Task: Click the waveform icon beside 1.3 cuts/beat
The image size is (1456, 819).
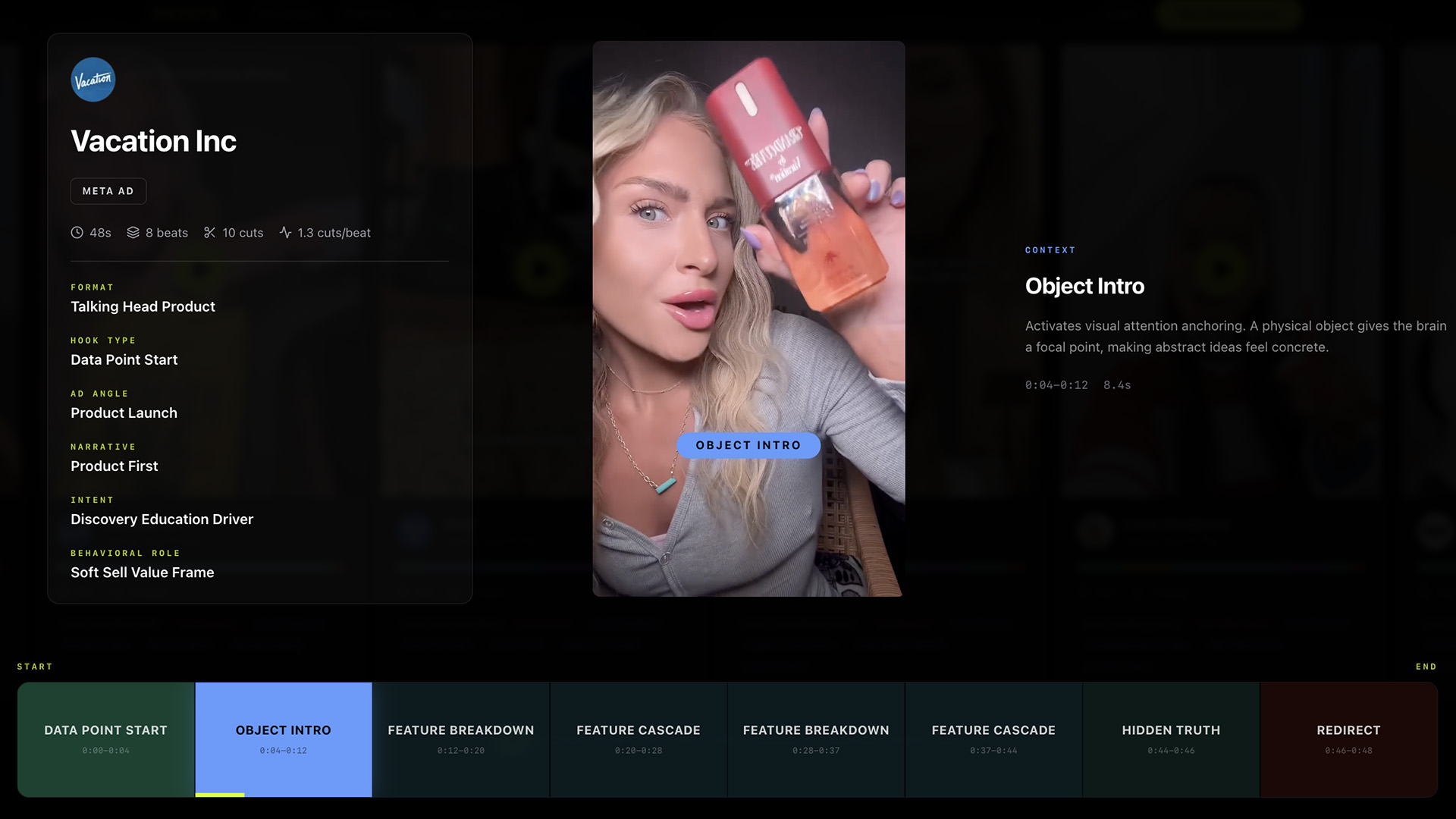Action: point(284,233)
